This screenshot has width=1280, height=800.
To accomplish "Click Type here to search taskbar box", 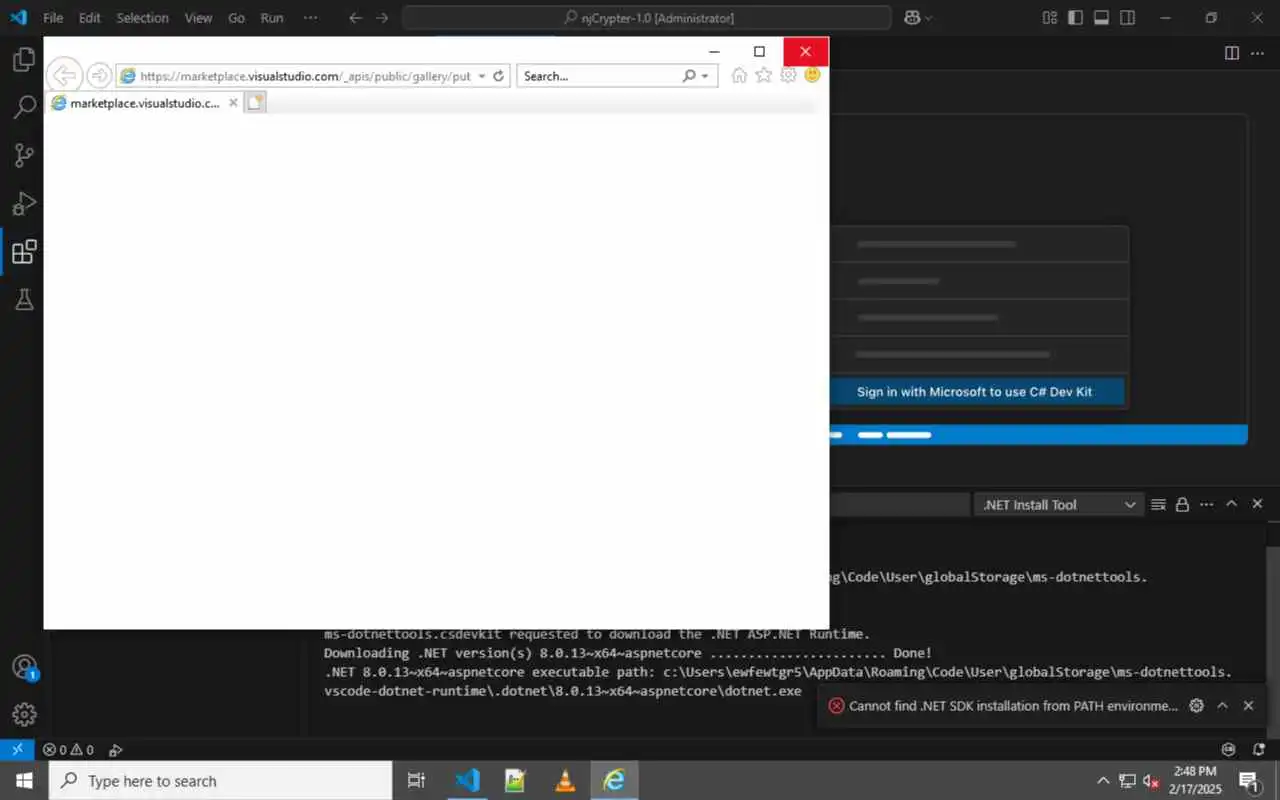I will pos(220,781).
